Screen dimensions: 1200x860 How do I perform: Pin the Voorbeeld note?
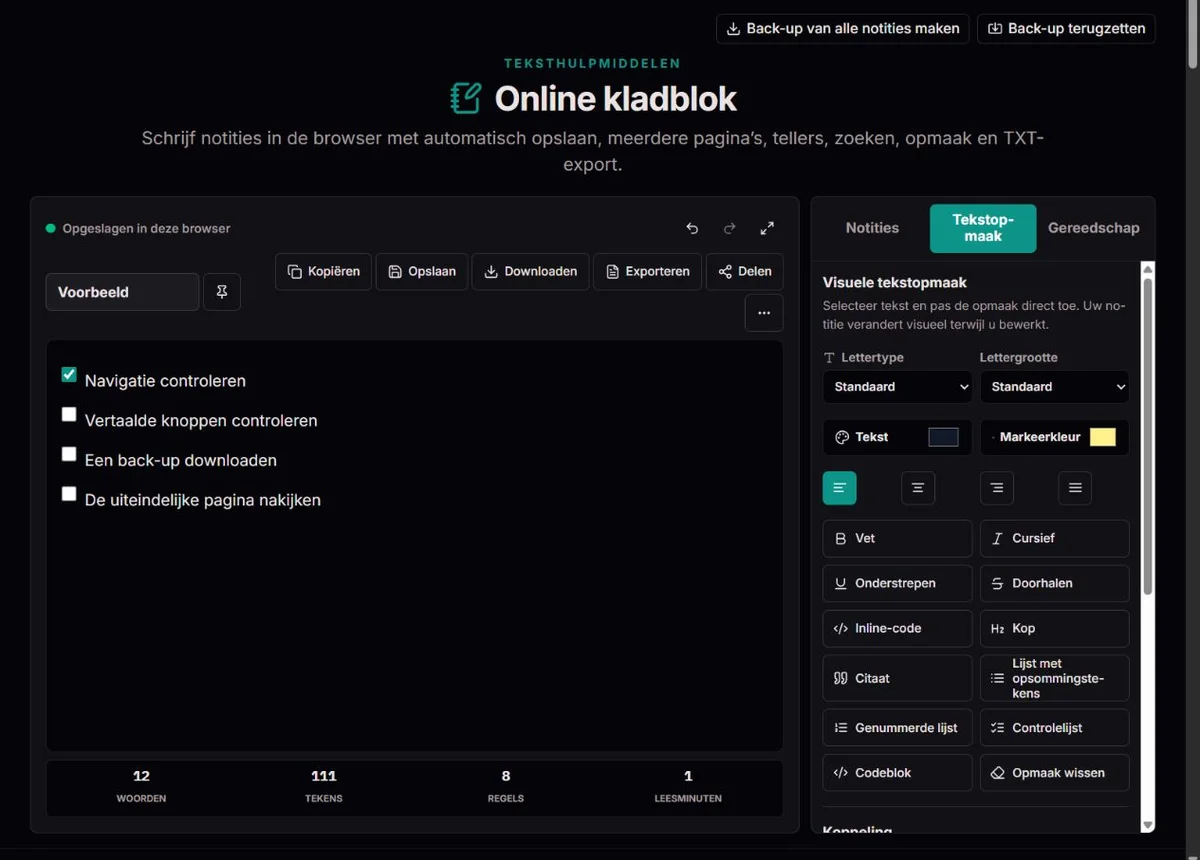222,292
